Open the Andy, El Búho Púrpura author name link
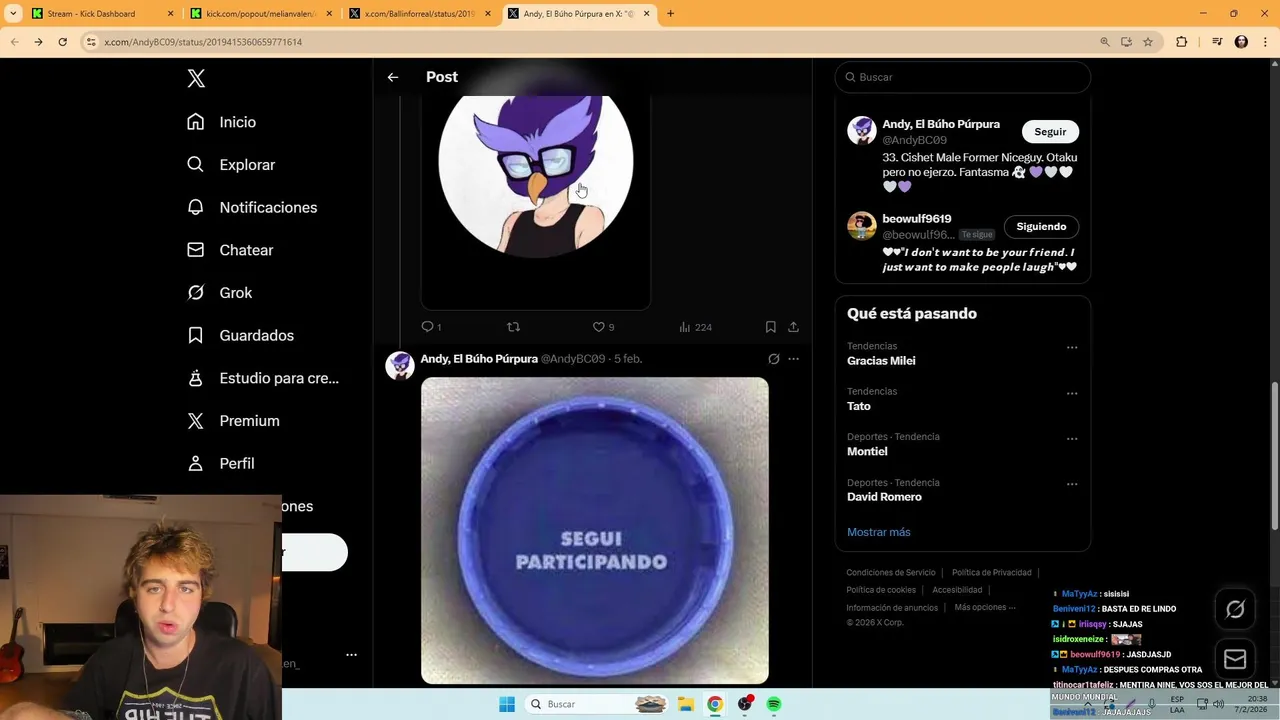 point(479,359)
